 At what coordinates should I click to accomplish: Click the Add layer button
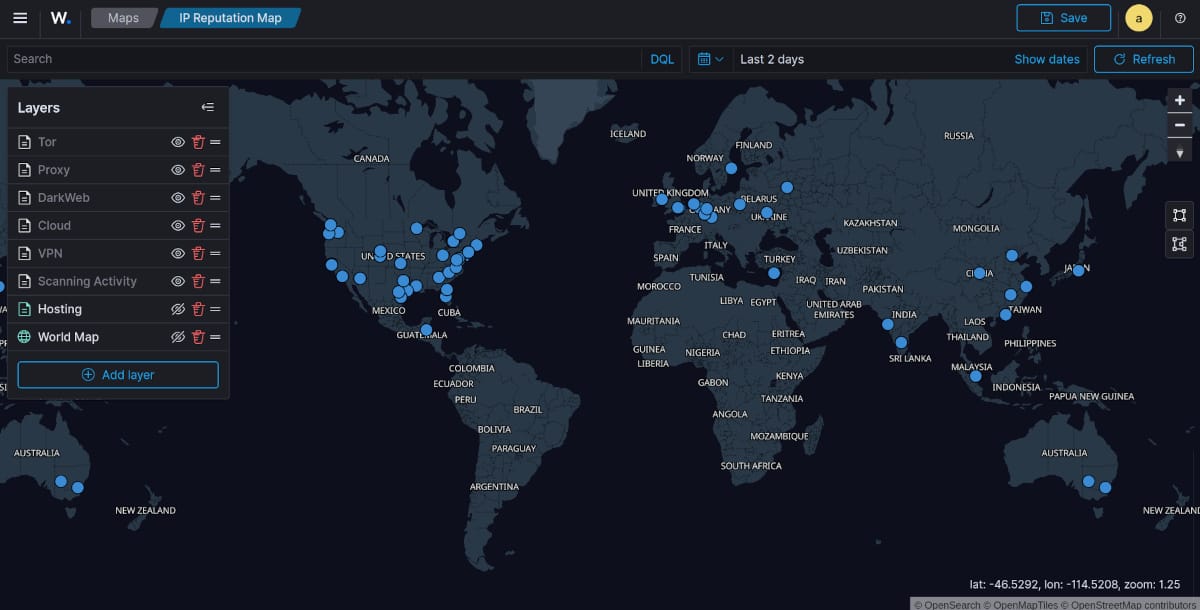click(118, 375)
